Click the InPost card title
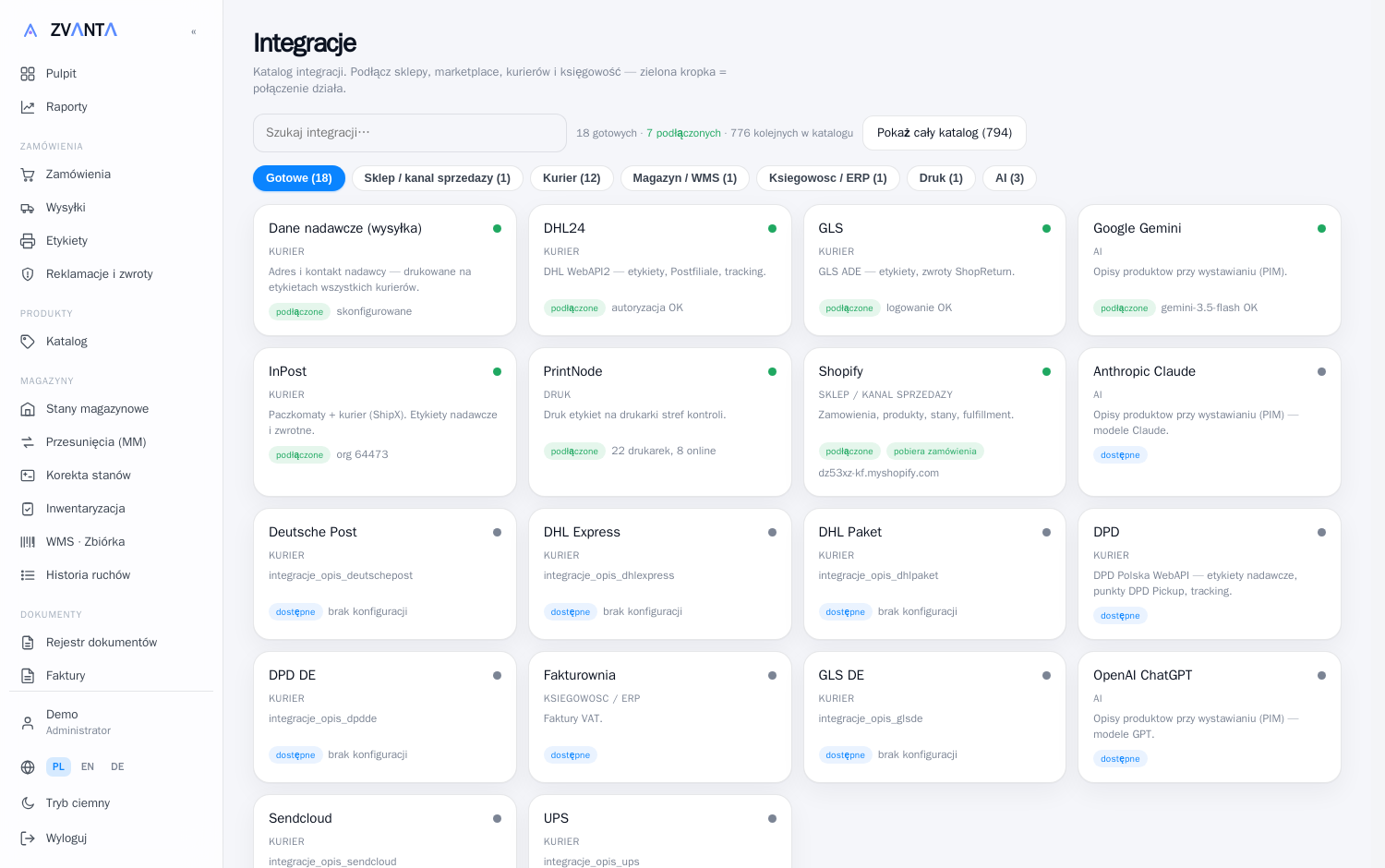Screen dimensions: 1385x868 288,371
